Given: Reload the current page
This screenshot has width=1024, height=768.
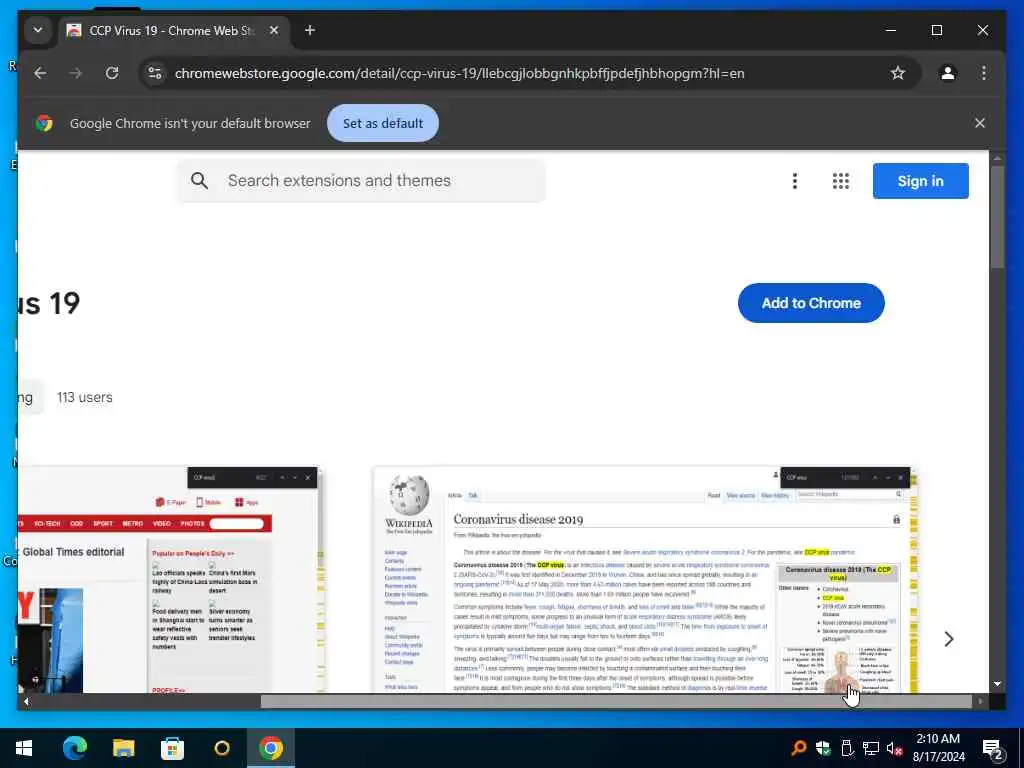Looking at the screenshot, I should (x=112, y=73).
